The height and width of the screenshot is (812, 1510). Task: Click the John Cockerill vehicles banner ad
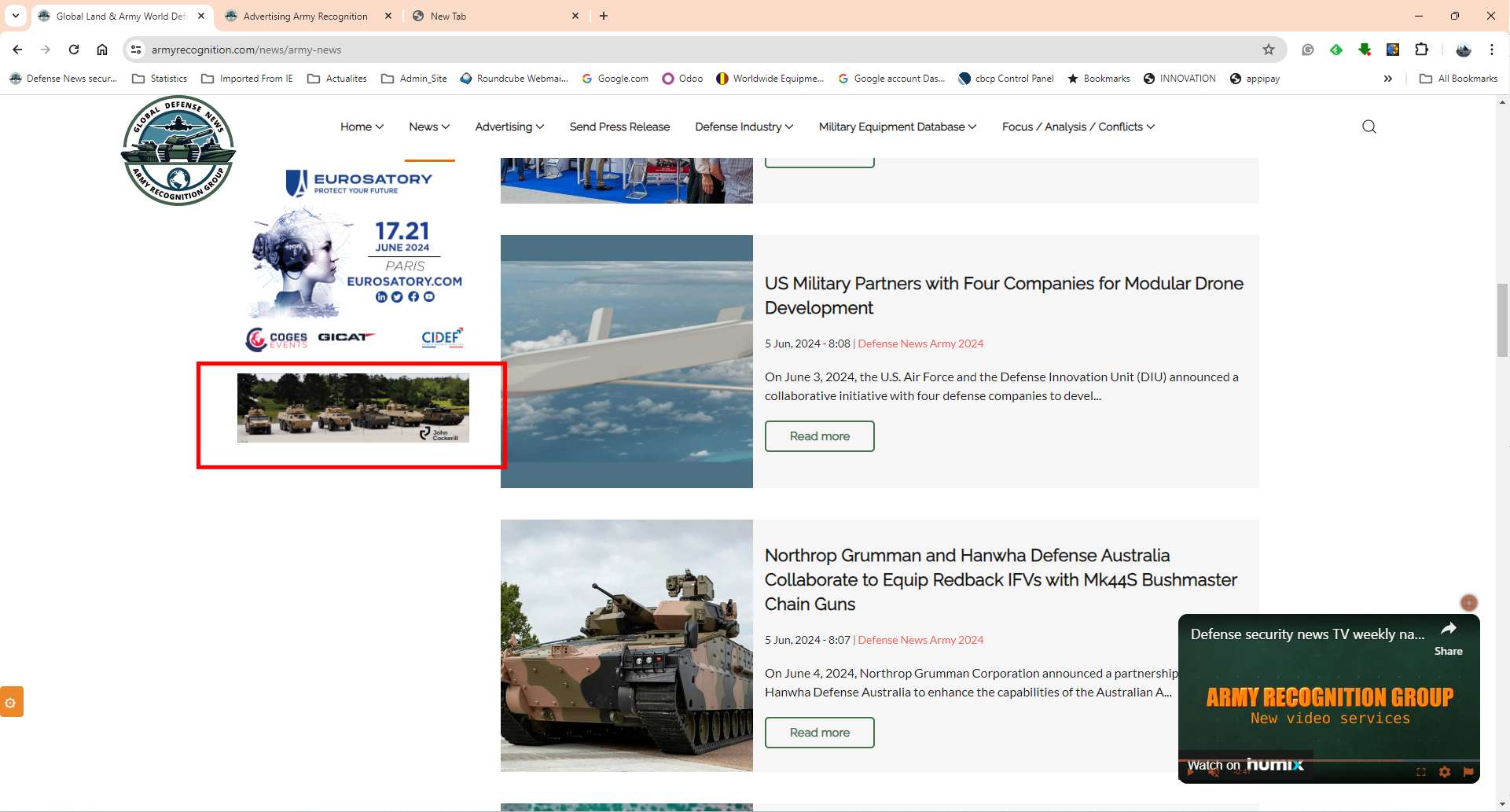tap(353, 408)
